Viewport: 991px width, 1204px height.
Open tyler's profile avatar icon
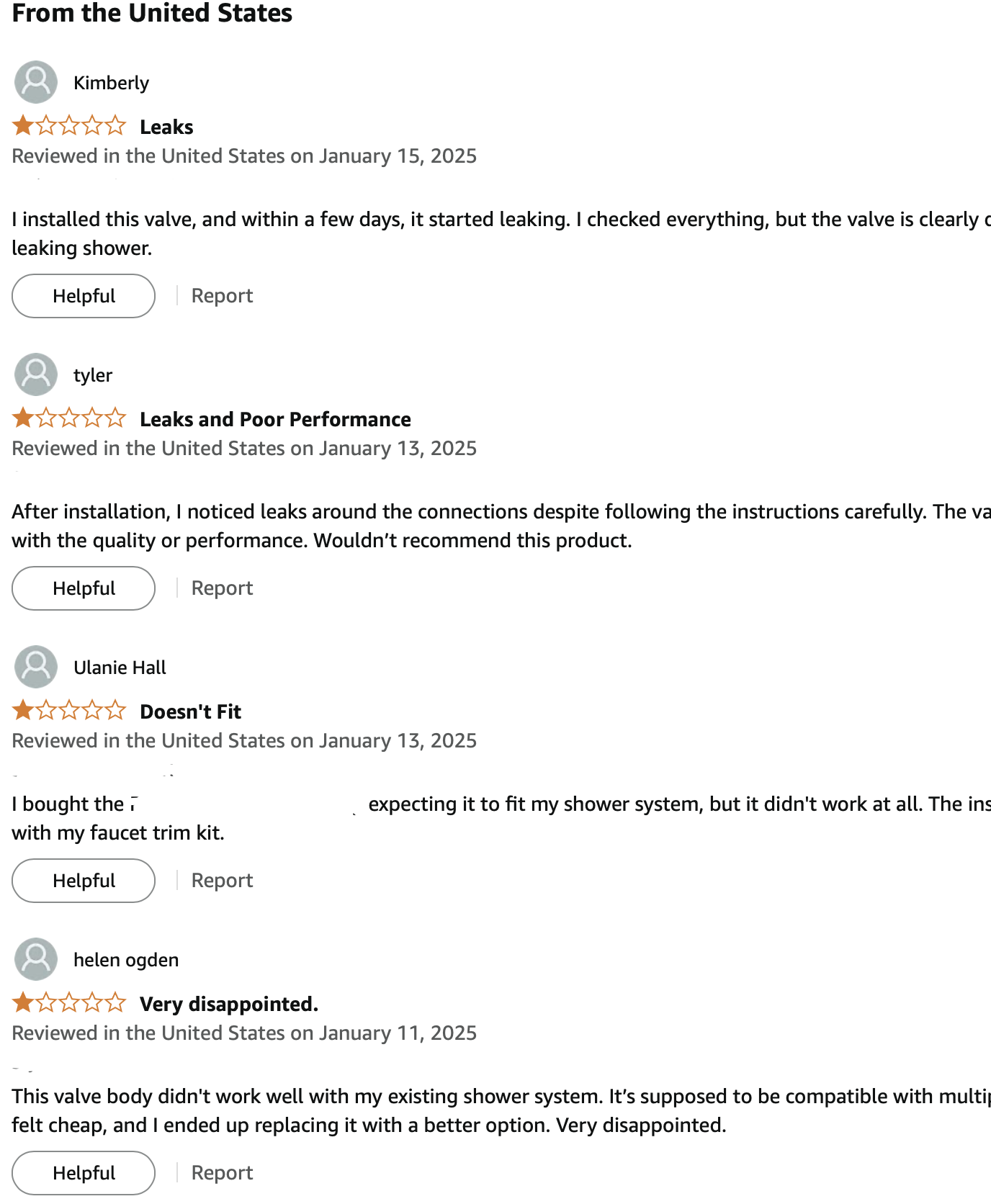pyautogui.click(x=36, y=374)
